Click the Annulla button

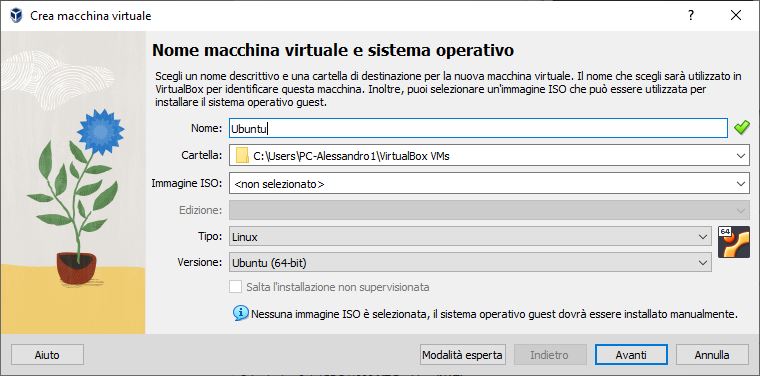click(x=712, y=355)
